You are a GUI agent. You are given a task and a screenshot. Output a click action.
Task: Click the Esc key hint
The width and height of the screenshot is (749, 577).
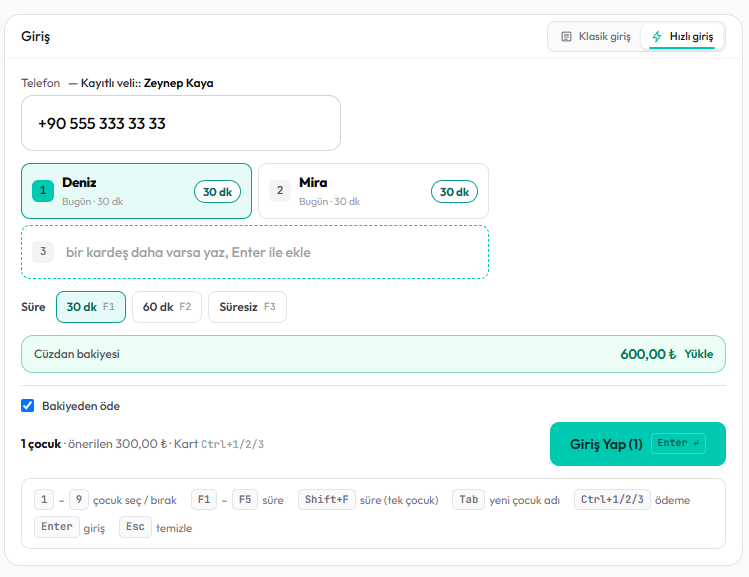tap(135, 527)
